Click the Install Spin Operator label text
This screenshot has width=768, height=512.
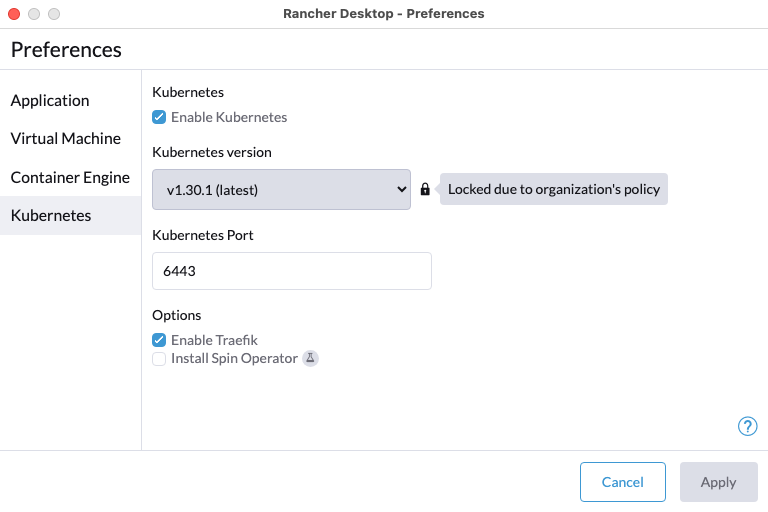[x=234, y=359]
